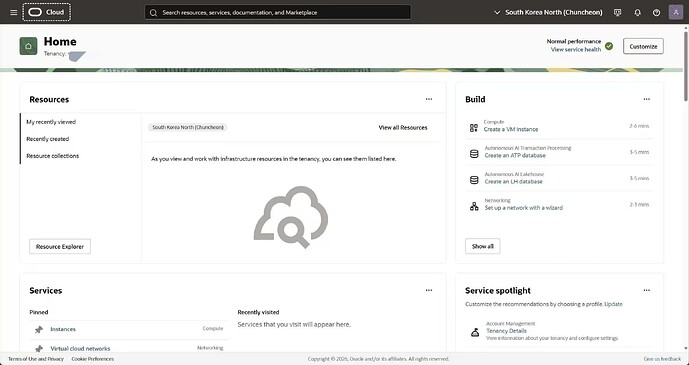
Task: Click the Compute VM instance icon
Action: [474, 128]
